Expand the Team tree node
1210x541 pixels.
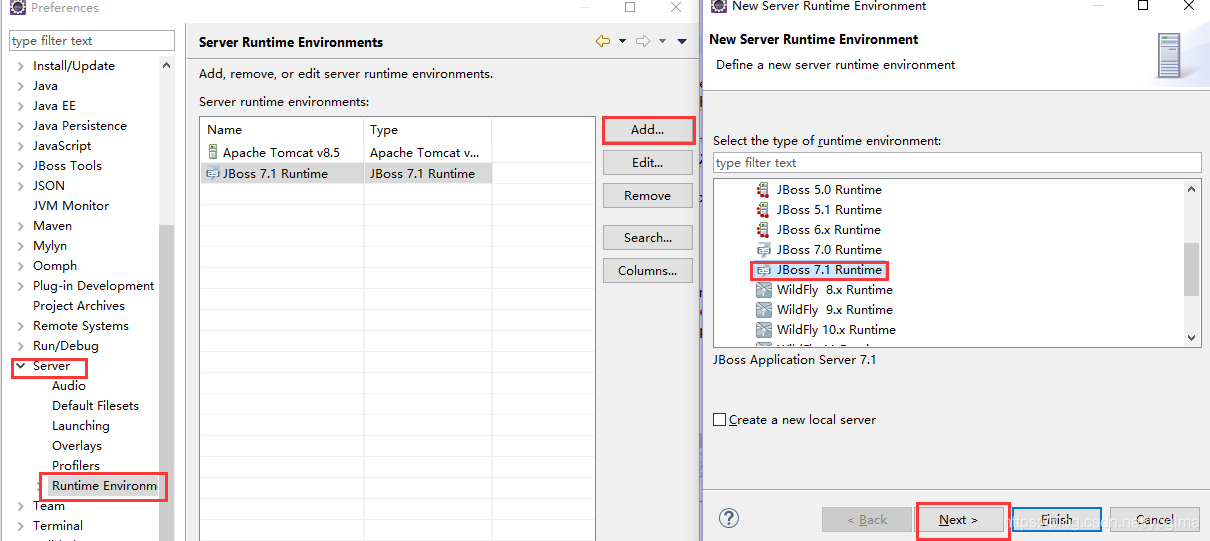point(21,506)
